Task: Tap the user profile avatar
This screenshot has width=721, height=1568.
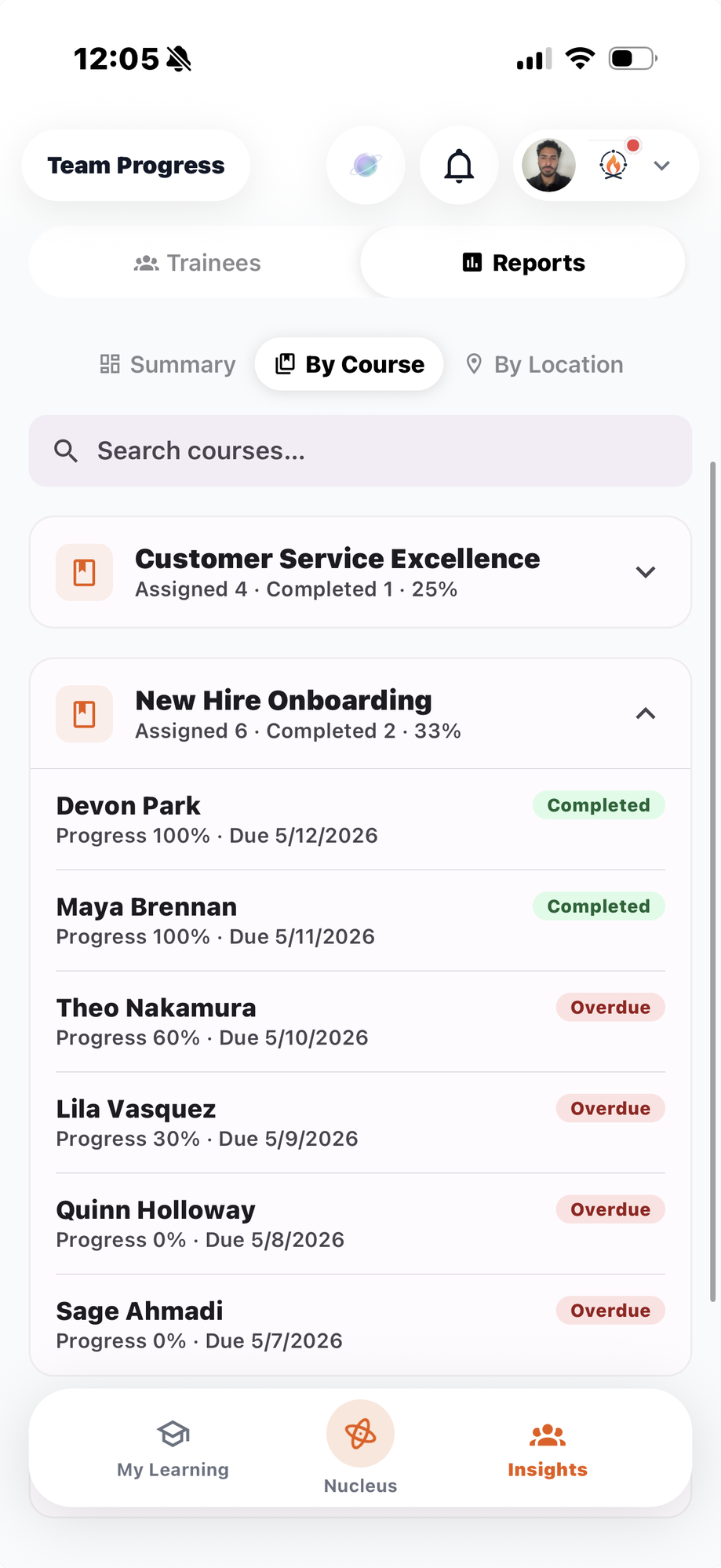Action: point(549,166)
